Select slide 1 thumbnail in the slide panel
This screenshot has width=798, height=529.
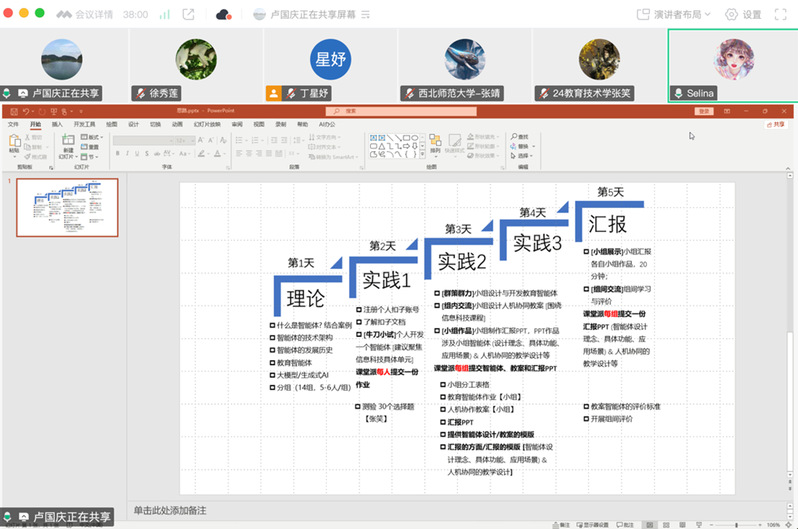[67, 208]
